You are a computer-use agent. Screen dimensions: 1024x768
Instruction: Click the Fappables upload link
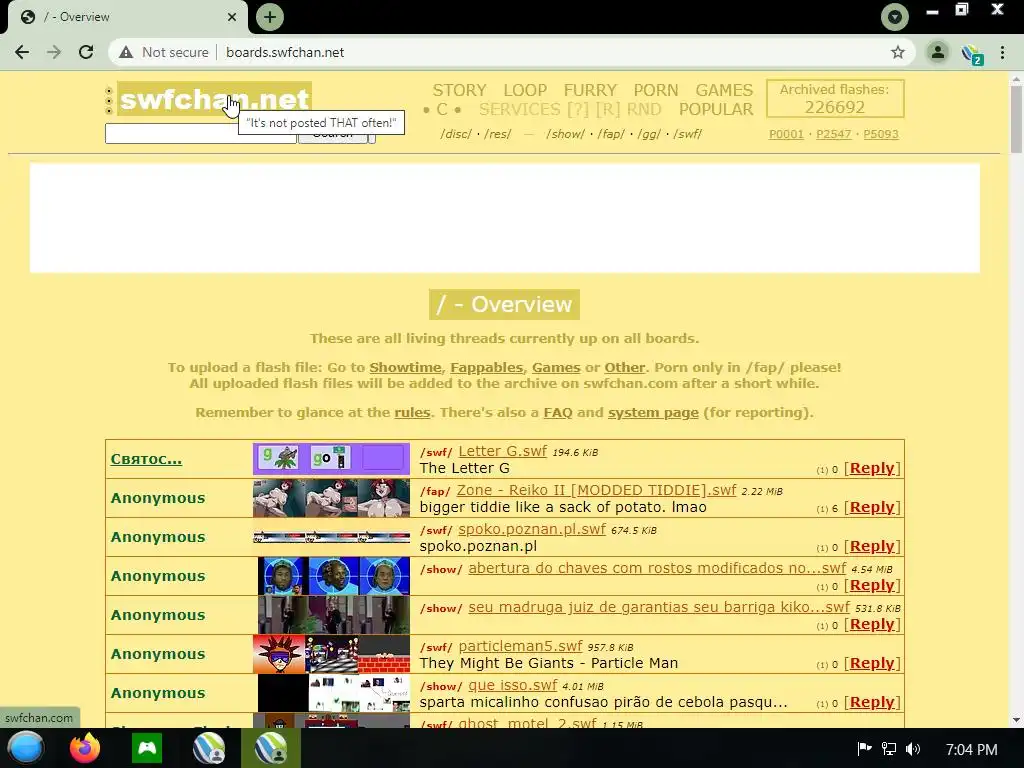pos(487,368)
